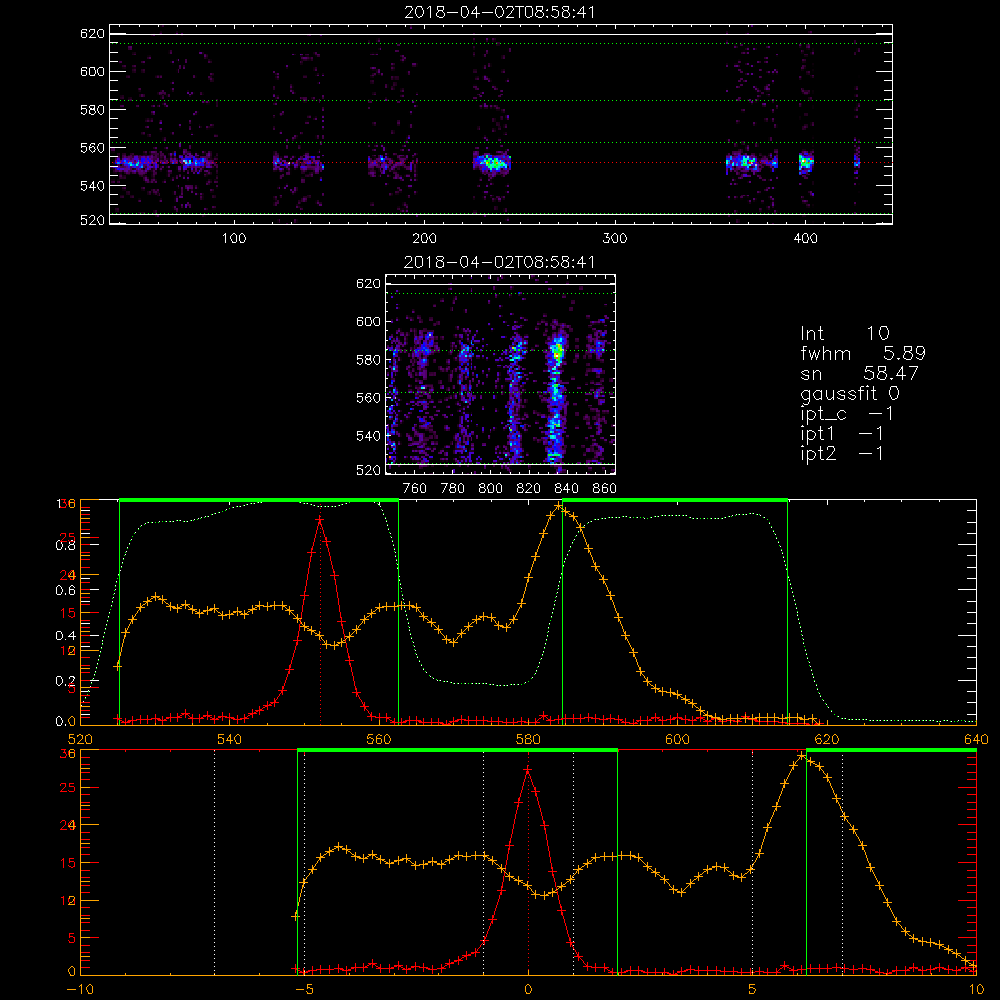Click the red 25 y-axis label of bottom plot
Screen dimensions: 1000x1000
pyautogui.click(x=68, y=788)
